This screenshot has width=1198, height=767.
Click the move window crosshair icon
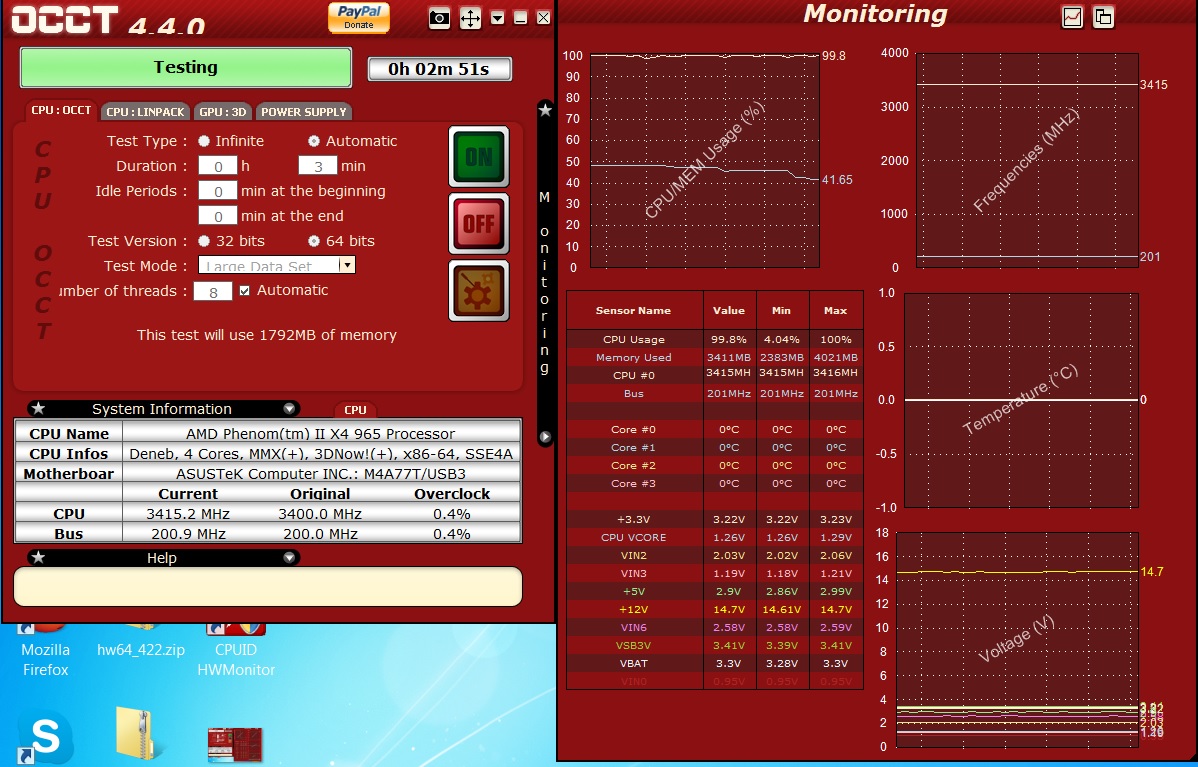pyautogui.click(x=470, y=18)
